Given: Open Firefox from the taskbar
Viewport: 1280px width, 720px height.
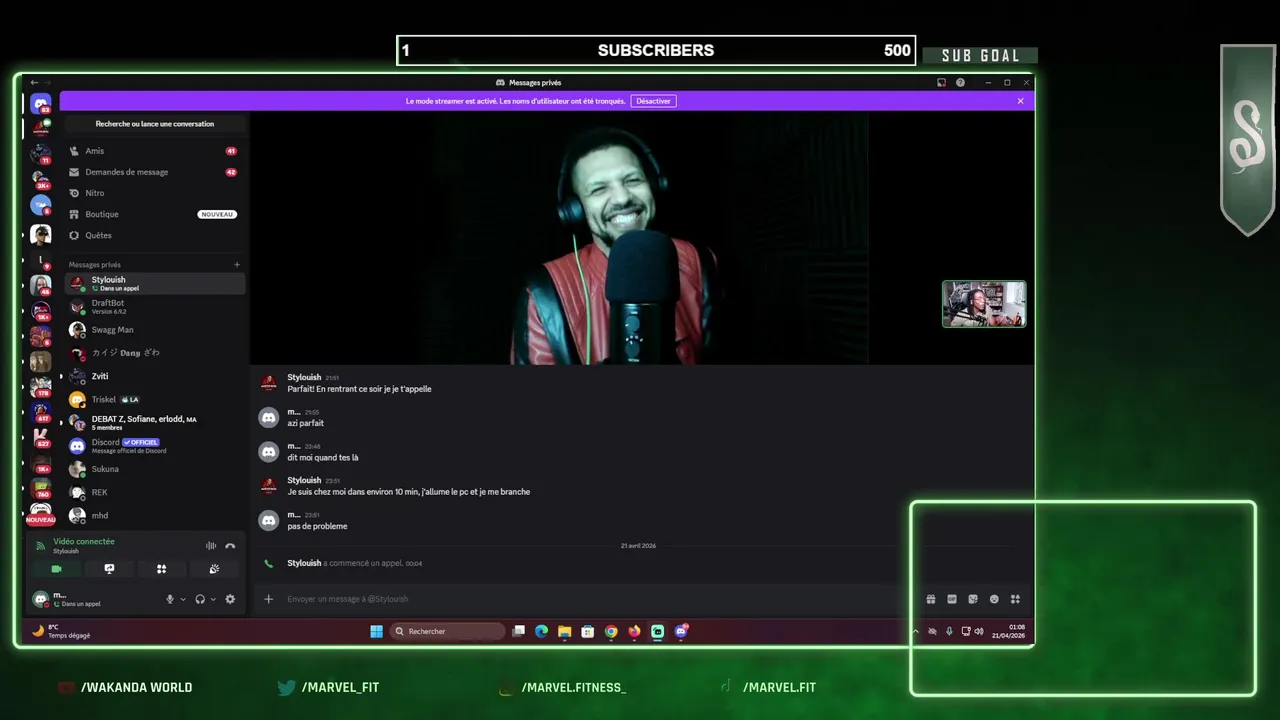Looking at the screenshot, I should (634, 631).
